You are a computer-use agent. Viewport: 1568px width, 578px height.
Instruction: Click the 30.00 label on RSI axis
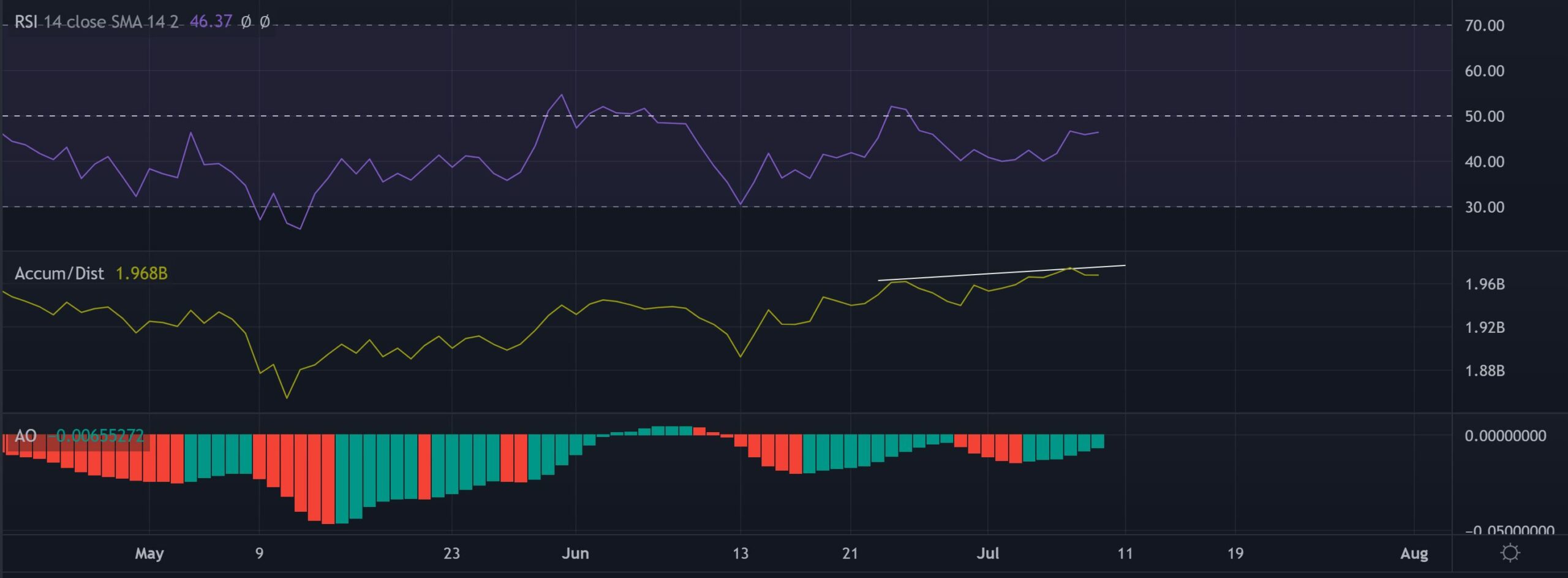(x=1484, y=207)
